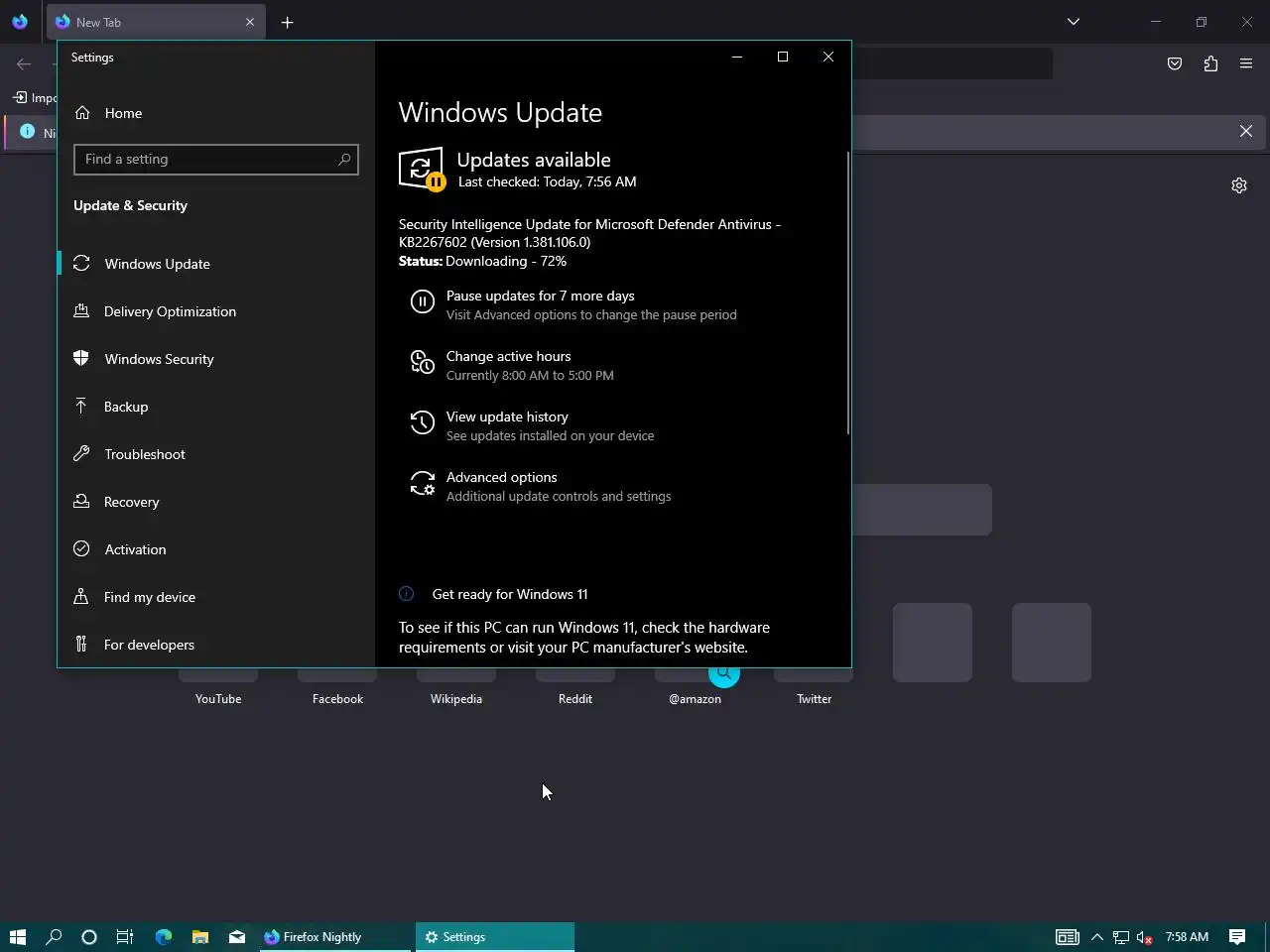Pause updates for 7 more days
This screenshot has height=952, width=1270.
coord(591,304)
